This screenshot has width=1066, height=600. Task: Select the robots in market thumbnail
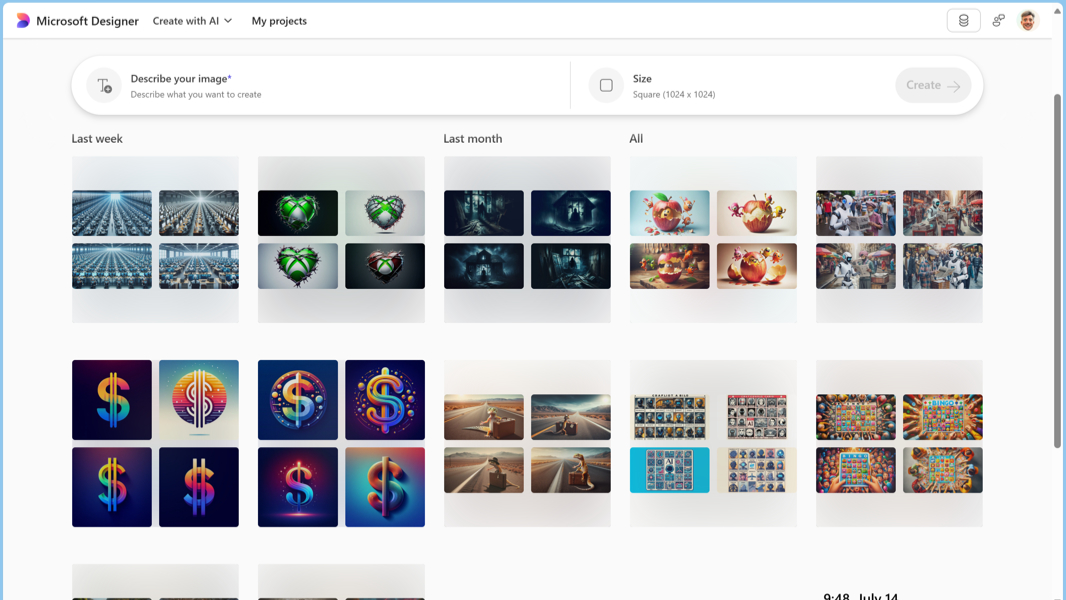pyautogui.click(x=855, y=213)
